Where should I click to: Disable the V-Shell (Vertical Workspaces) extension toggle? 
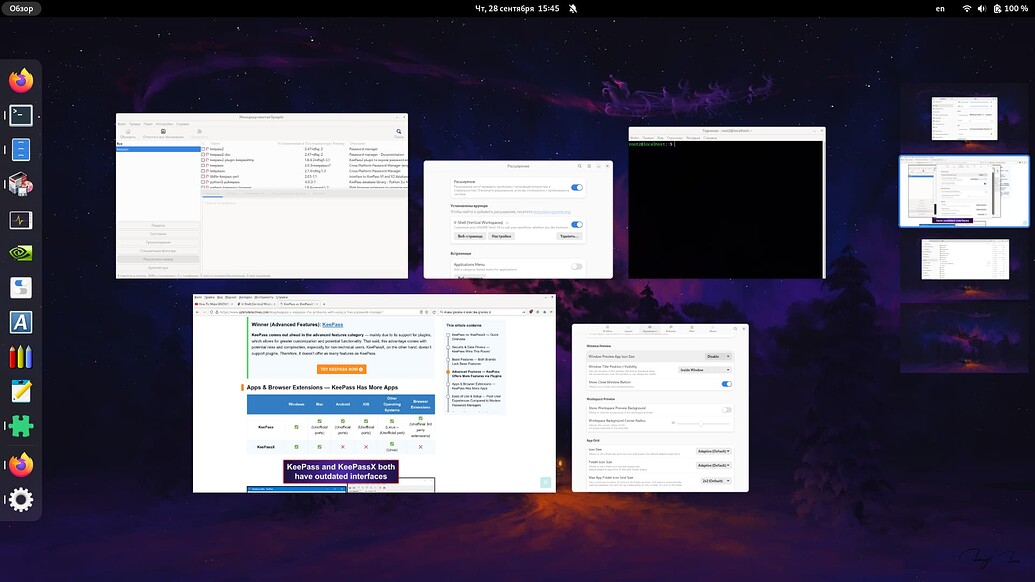coord(577,223)
